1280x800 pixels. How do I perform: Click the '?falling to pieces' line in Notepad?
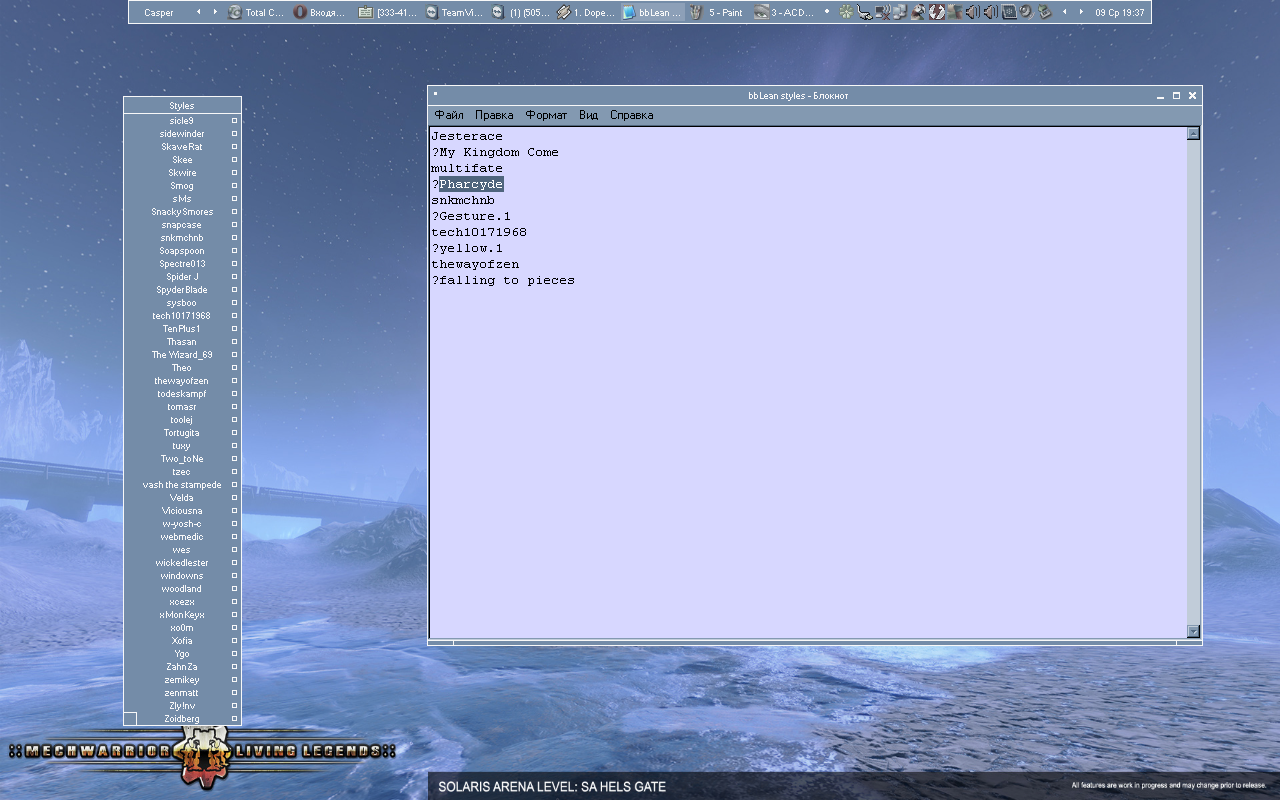(x=503, y=280)
